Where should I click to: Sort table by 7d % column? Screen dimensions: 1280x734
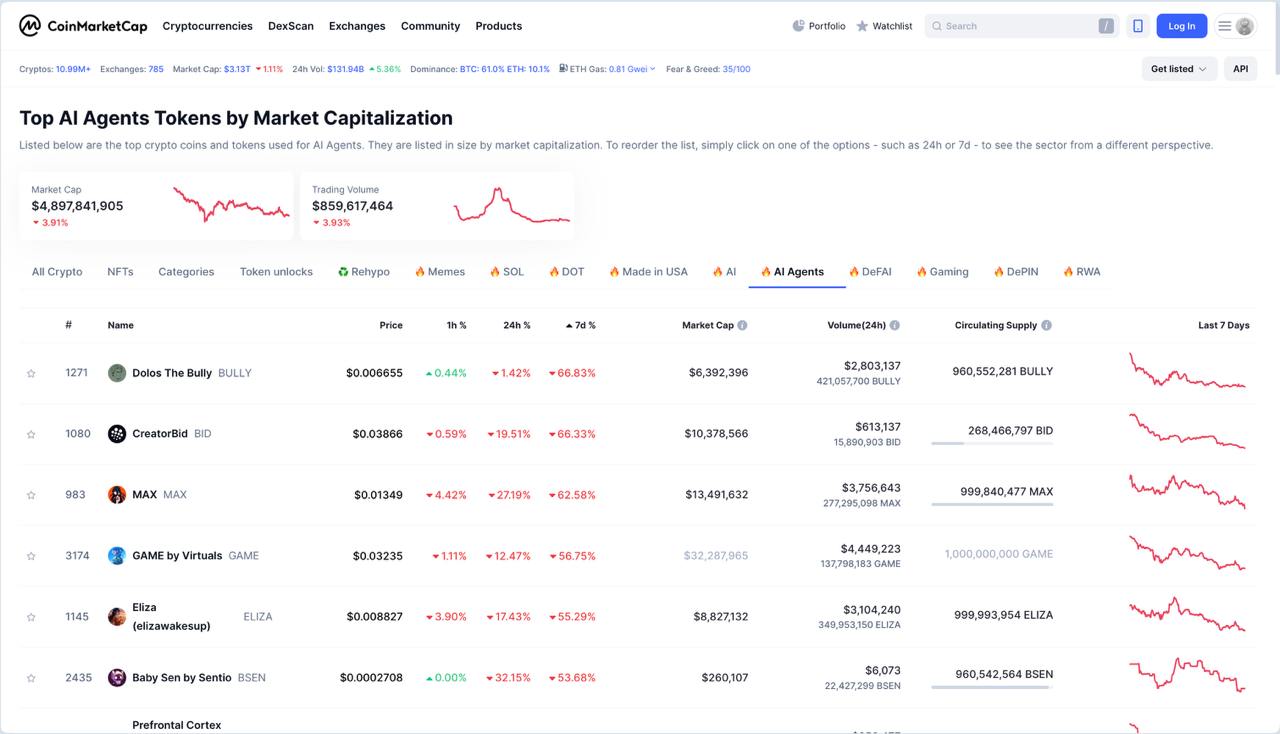point(581,325)
